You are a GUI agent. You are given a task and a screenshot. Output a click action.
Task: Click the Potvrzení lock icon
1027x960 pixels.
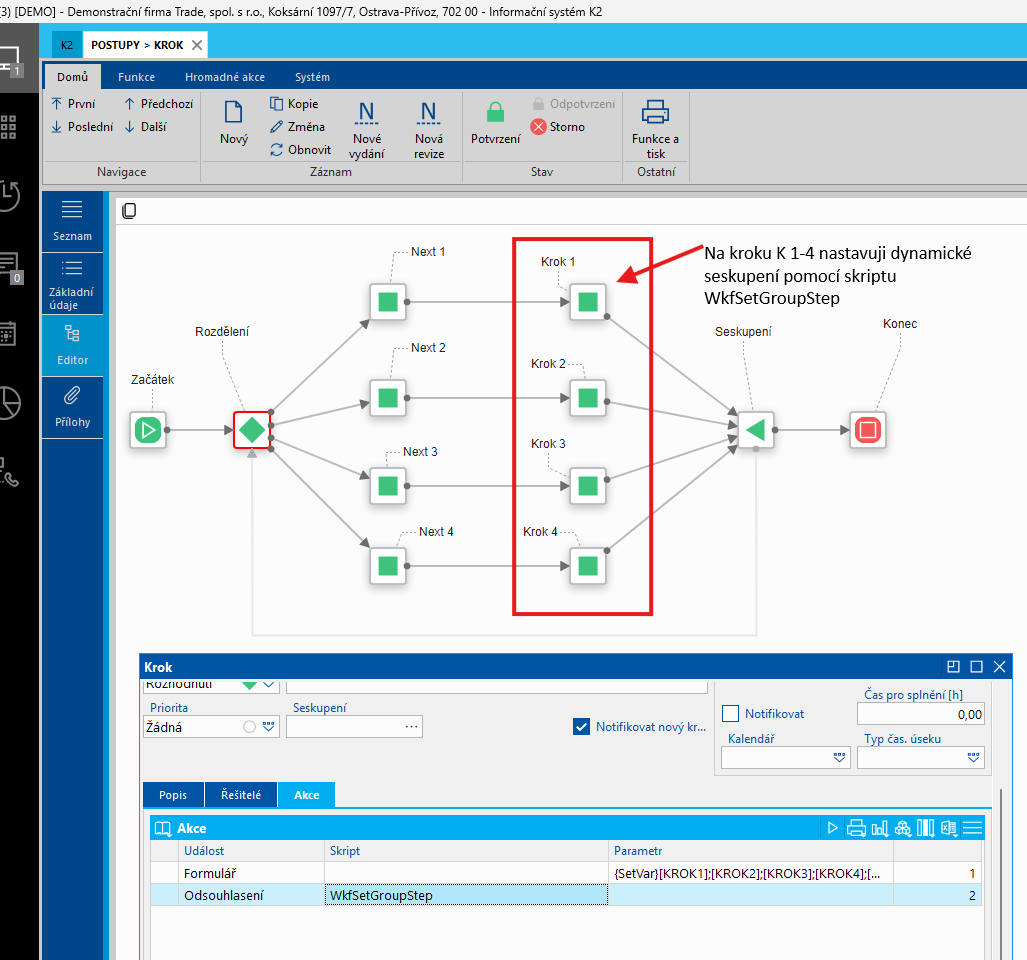[495, 113]
